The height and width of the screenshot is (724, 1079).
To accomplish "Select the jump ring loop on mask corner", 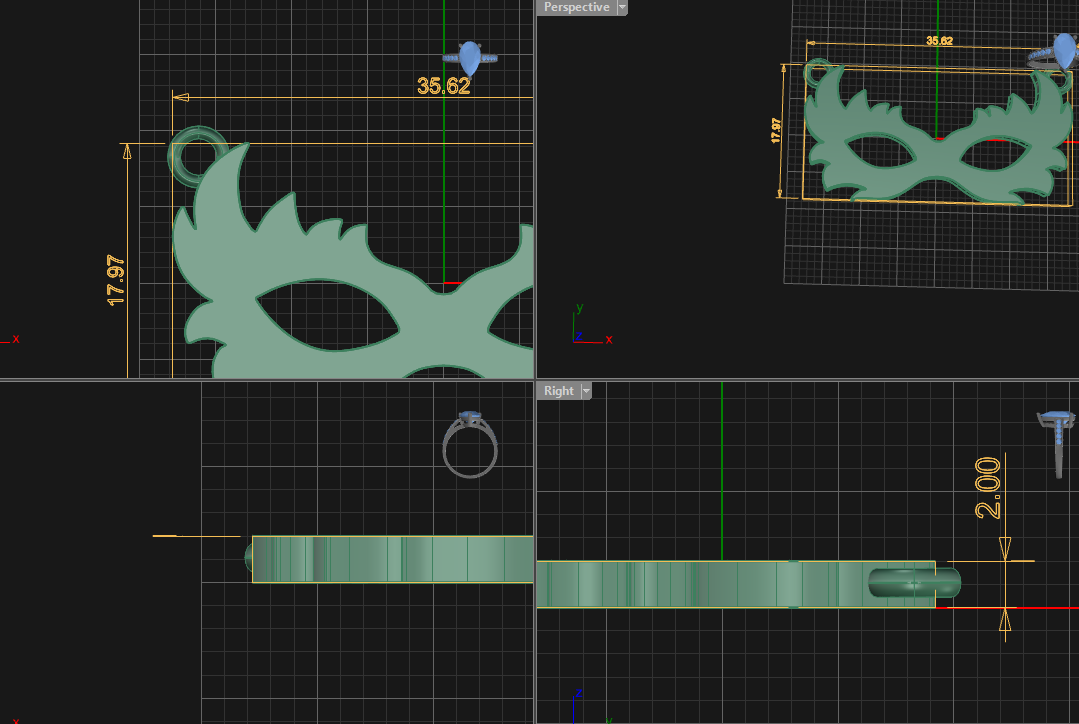I will (197, 156).
